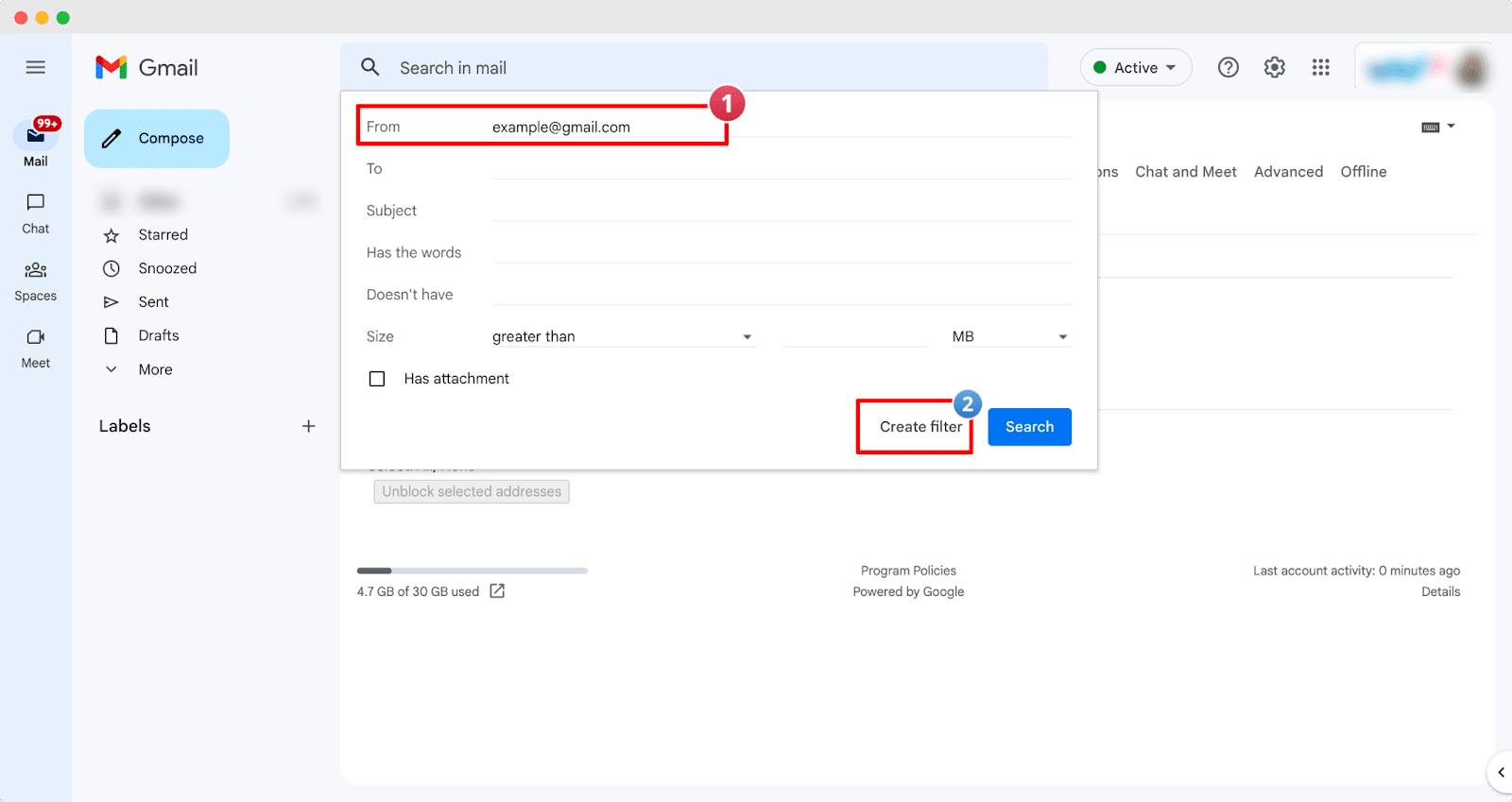This screenshot has width=1512, height=802.
Task: Click the Doesn't have input field
Action: pos(782,295)
